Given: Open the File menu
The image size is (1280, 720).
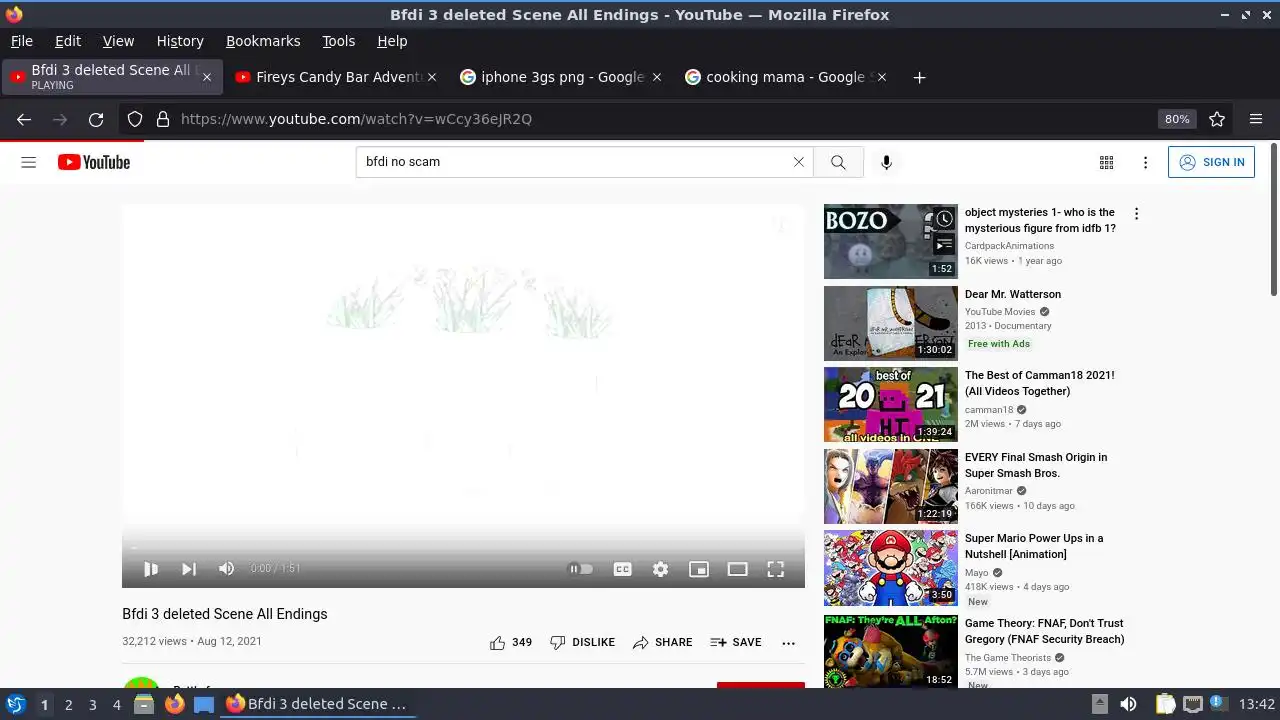Looking at the screenshot, I should coord(21,41).
